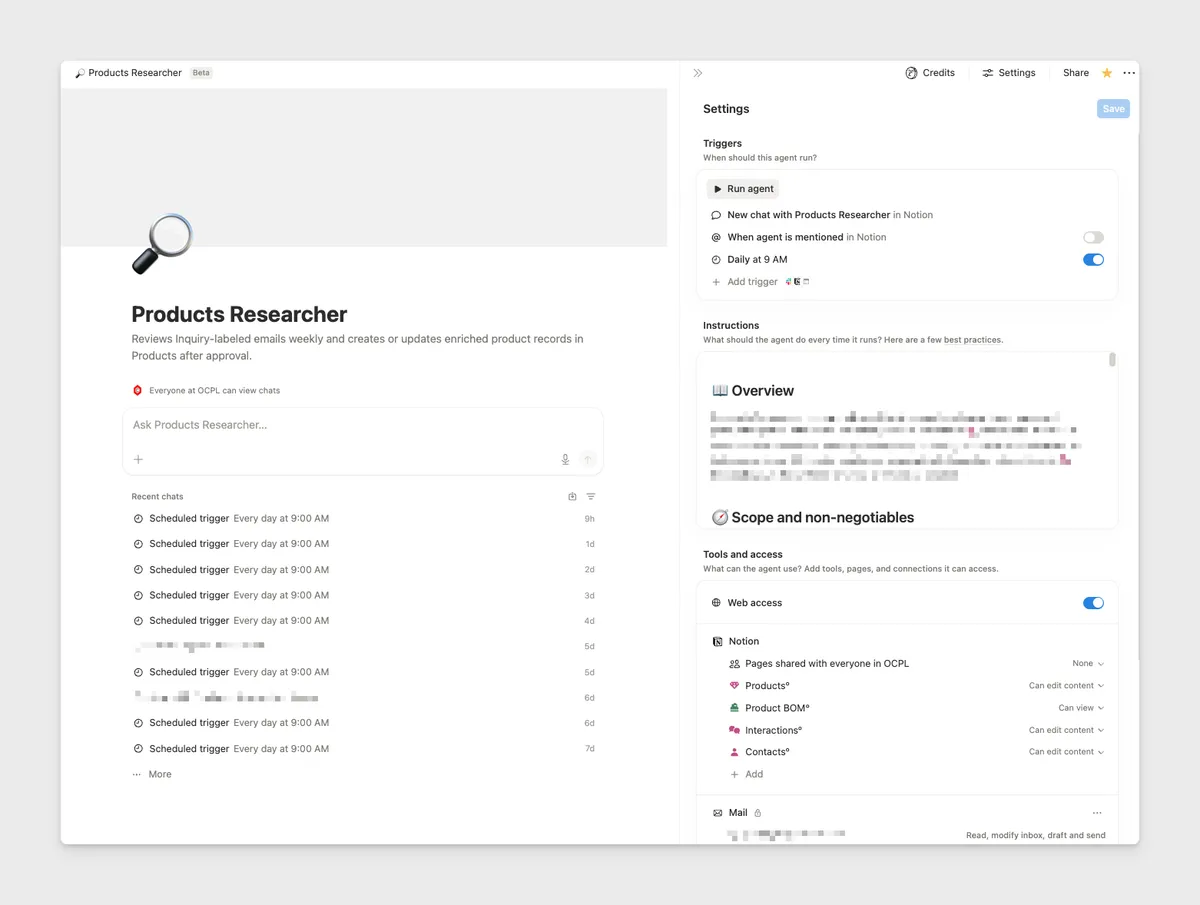The width and height of the screenshot is (1200, 905).
Task: Turn off the Web access toggle
Action: 1093,603
